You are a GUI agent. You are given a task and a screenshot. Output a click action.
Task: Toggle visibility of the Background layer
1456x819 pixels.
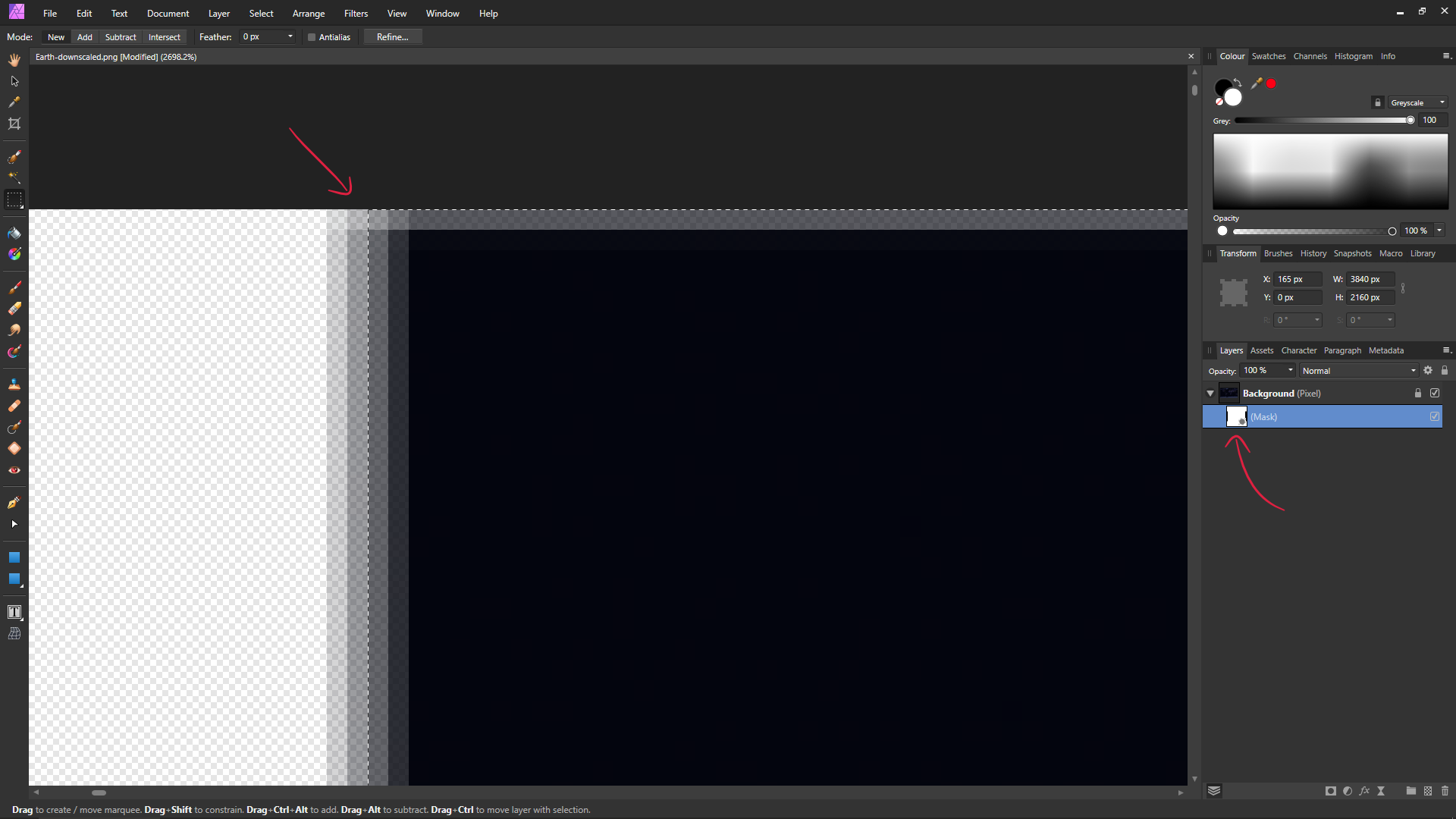[1435, 394]
